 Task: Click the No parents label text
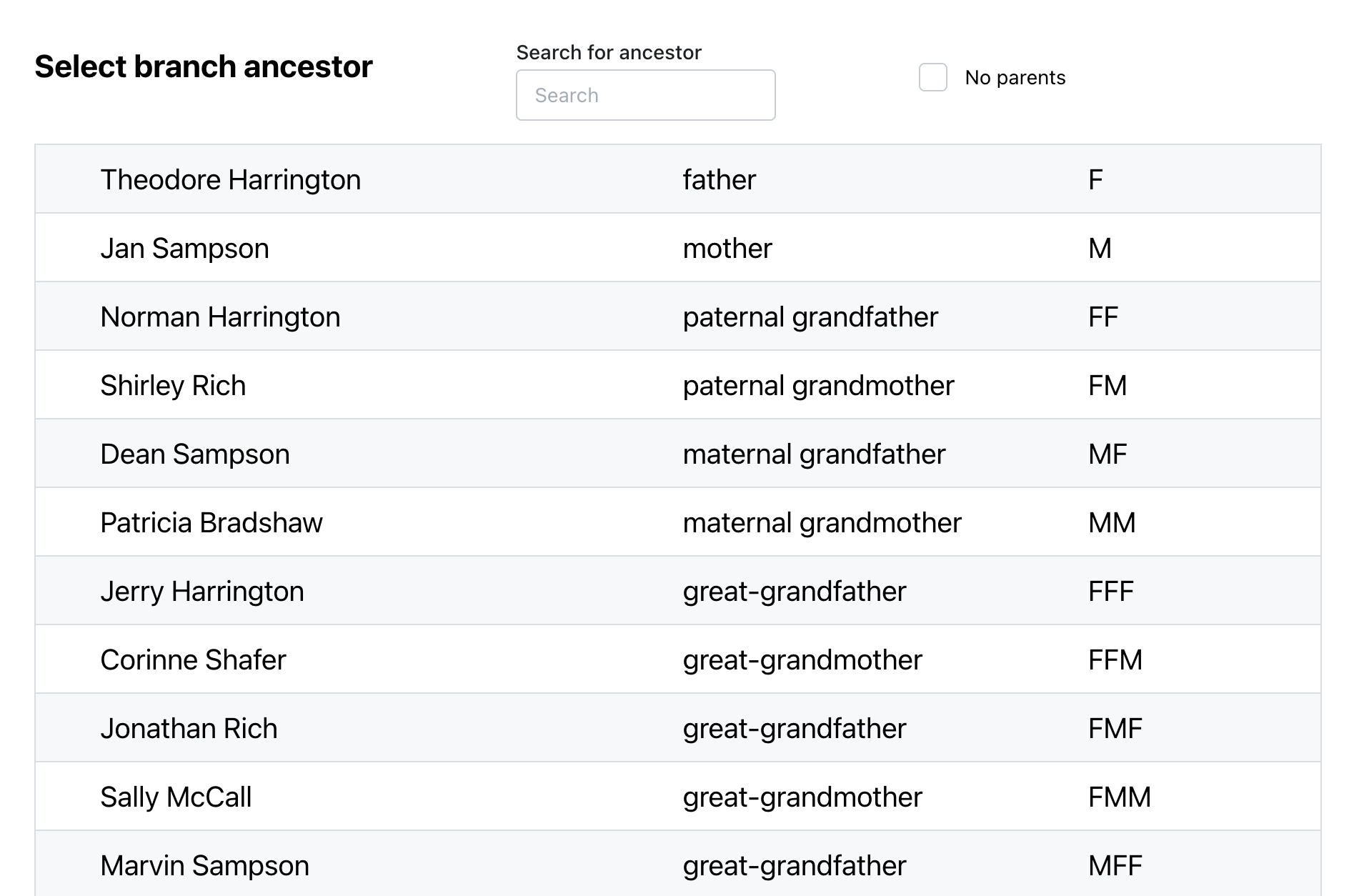coord(1015,77)
